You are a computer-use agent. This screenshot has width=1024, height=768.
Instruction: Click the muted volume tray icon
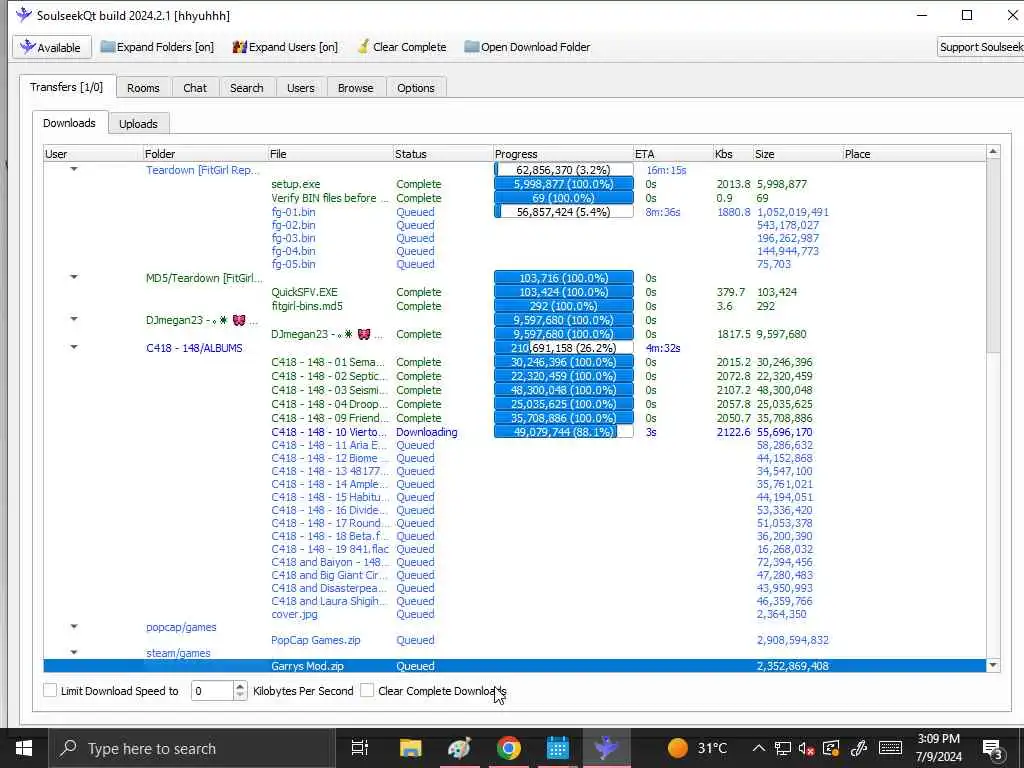(807, 748)
